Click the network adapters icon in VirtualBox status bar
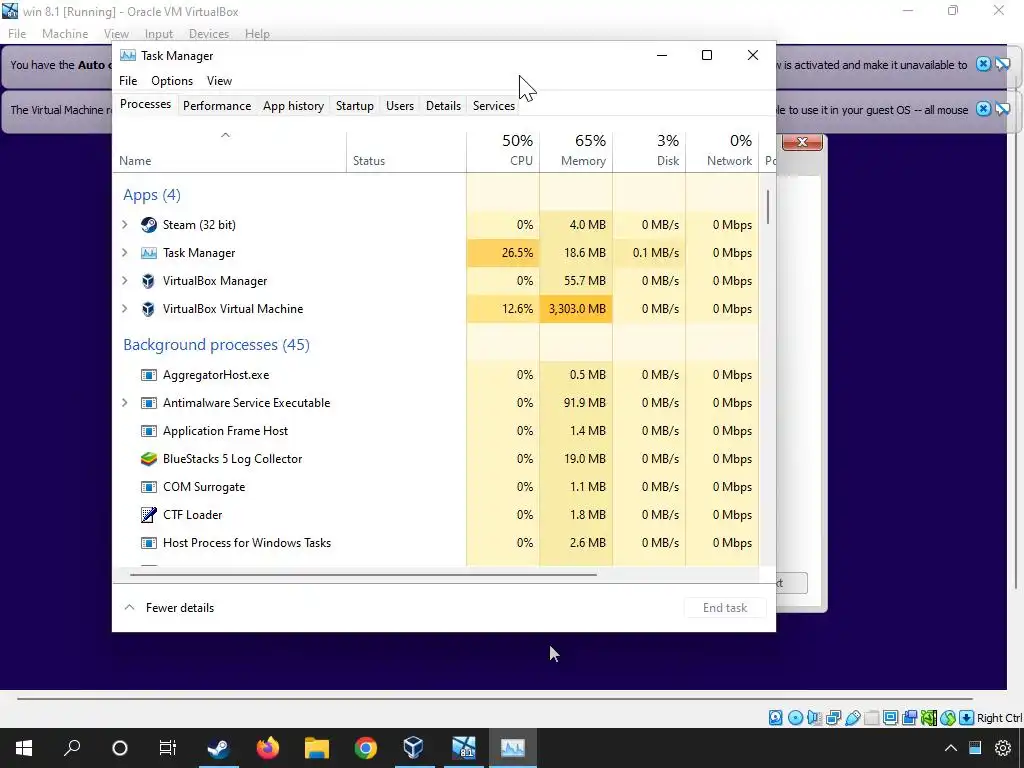The width and height of the screenshot is (1024, 768). (x=833, y=718)
